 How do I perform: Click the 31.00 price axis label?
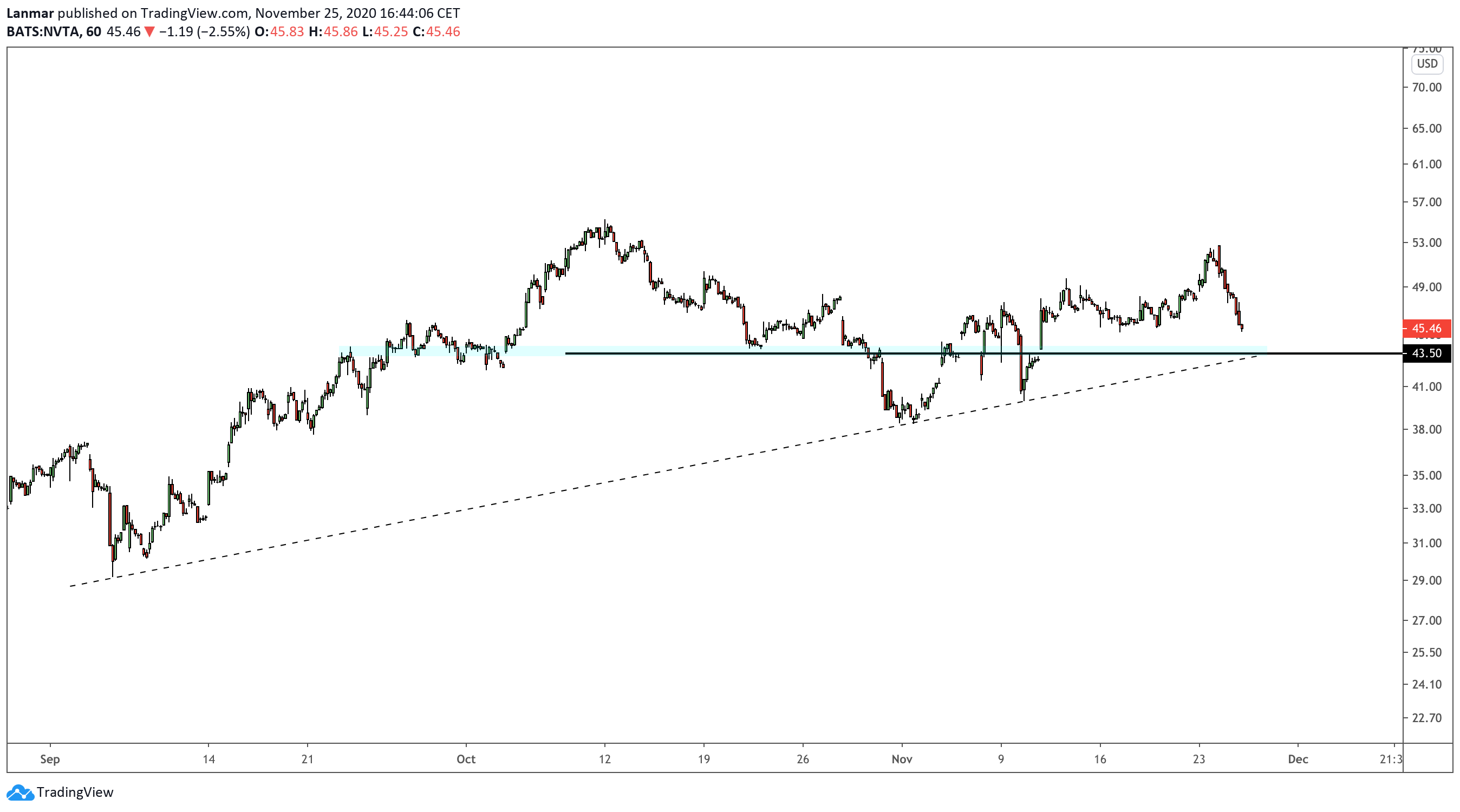(1426, 543)
